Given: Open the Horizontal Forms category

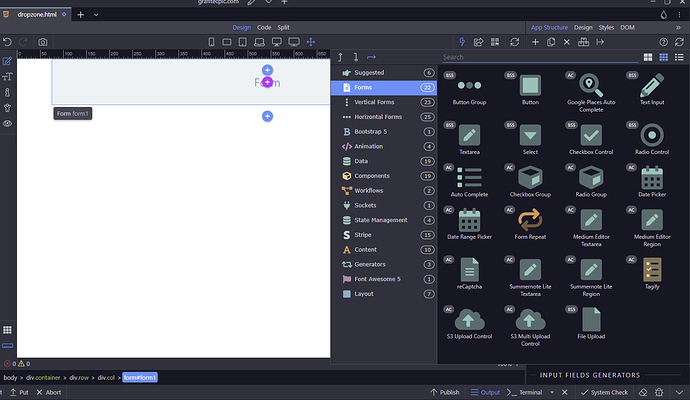Looking at the screenshot, I should pos(384,117).
